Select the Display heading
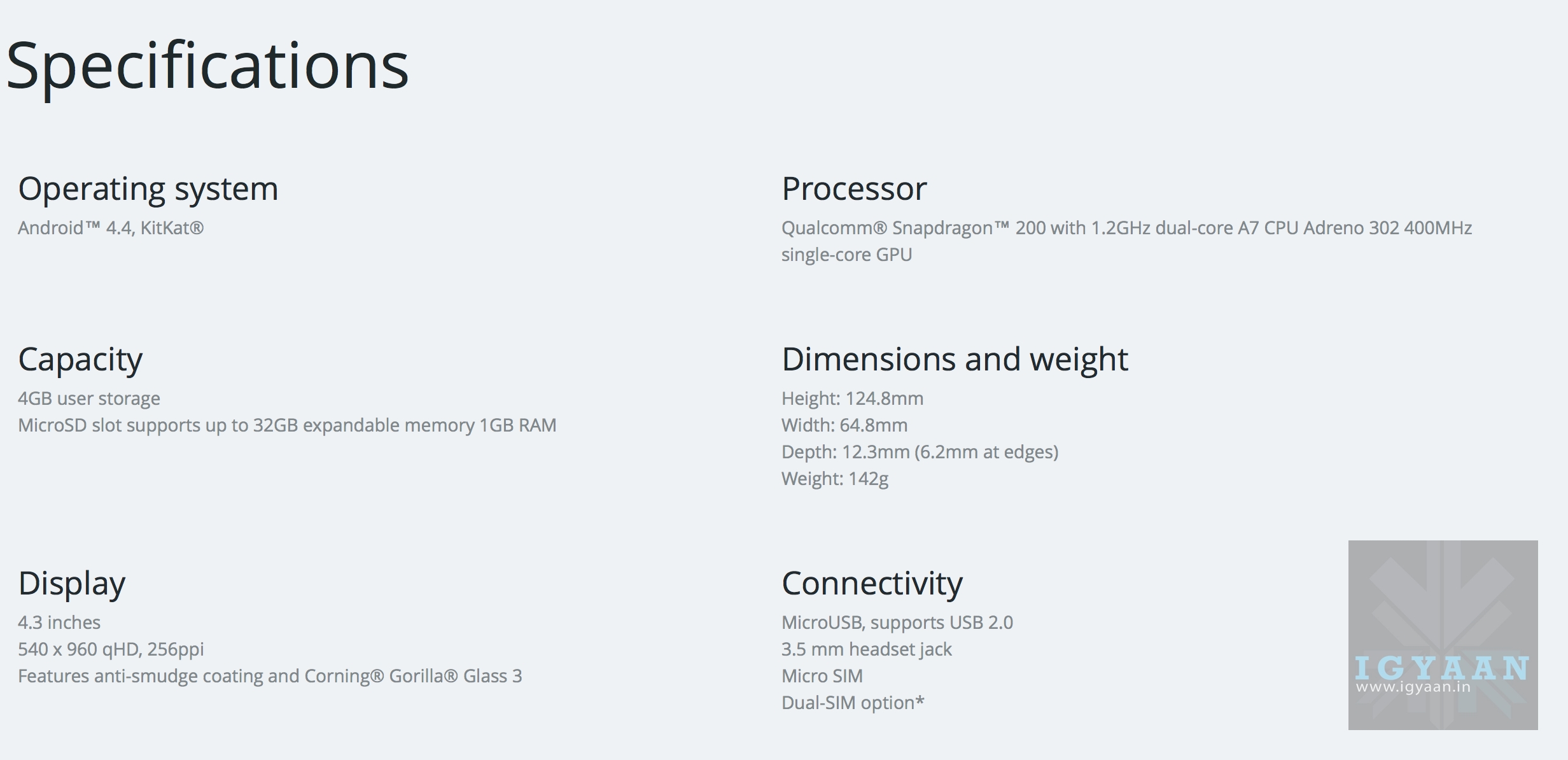The image size is (1568, 760). (x=72, y=584)
